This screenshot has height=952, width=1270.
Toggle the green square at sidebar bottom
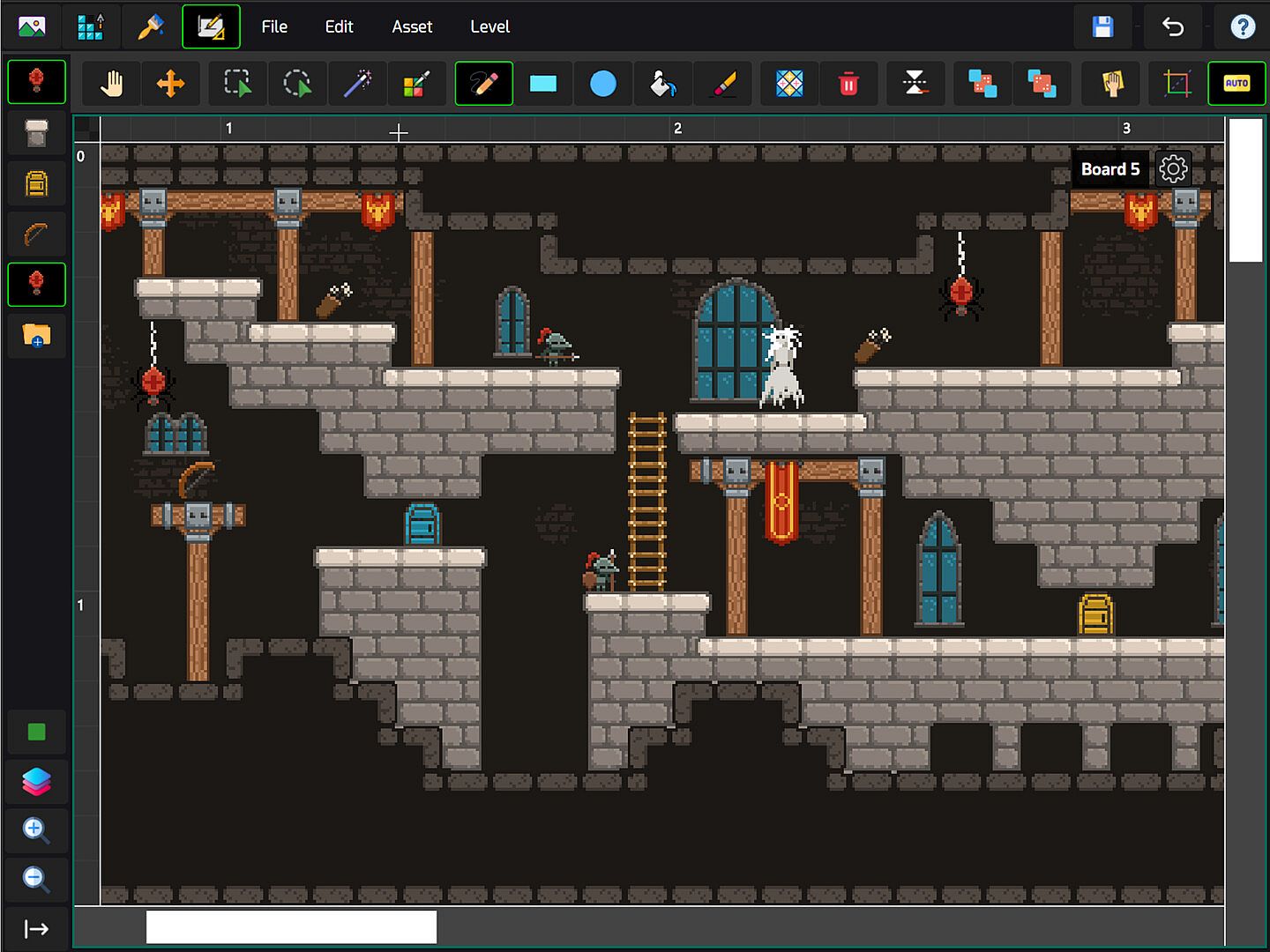36,732
